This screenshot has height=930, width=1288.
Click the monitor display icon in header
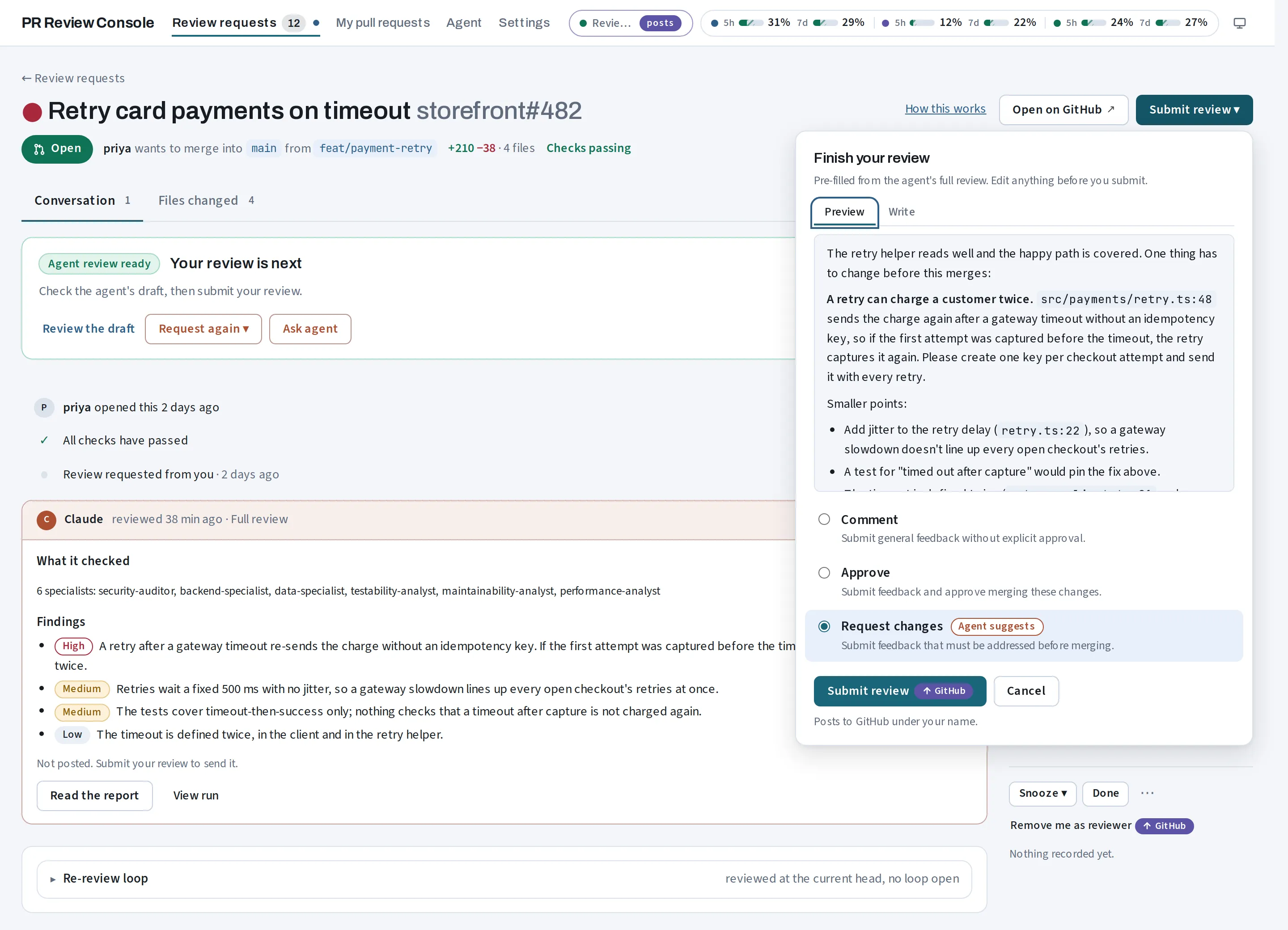click(x=1239, y=23)
